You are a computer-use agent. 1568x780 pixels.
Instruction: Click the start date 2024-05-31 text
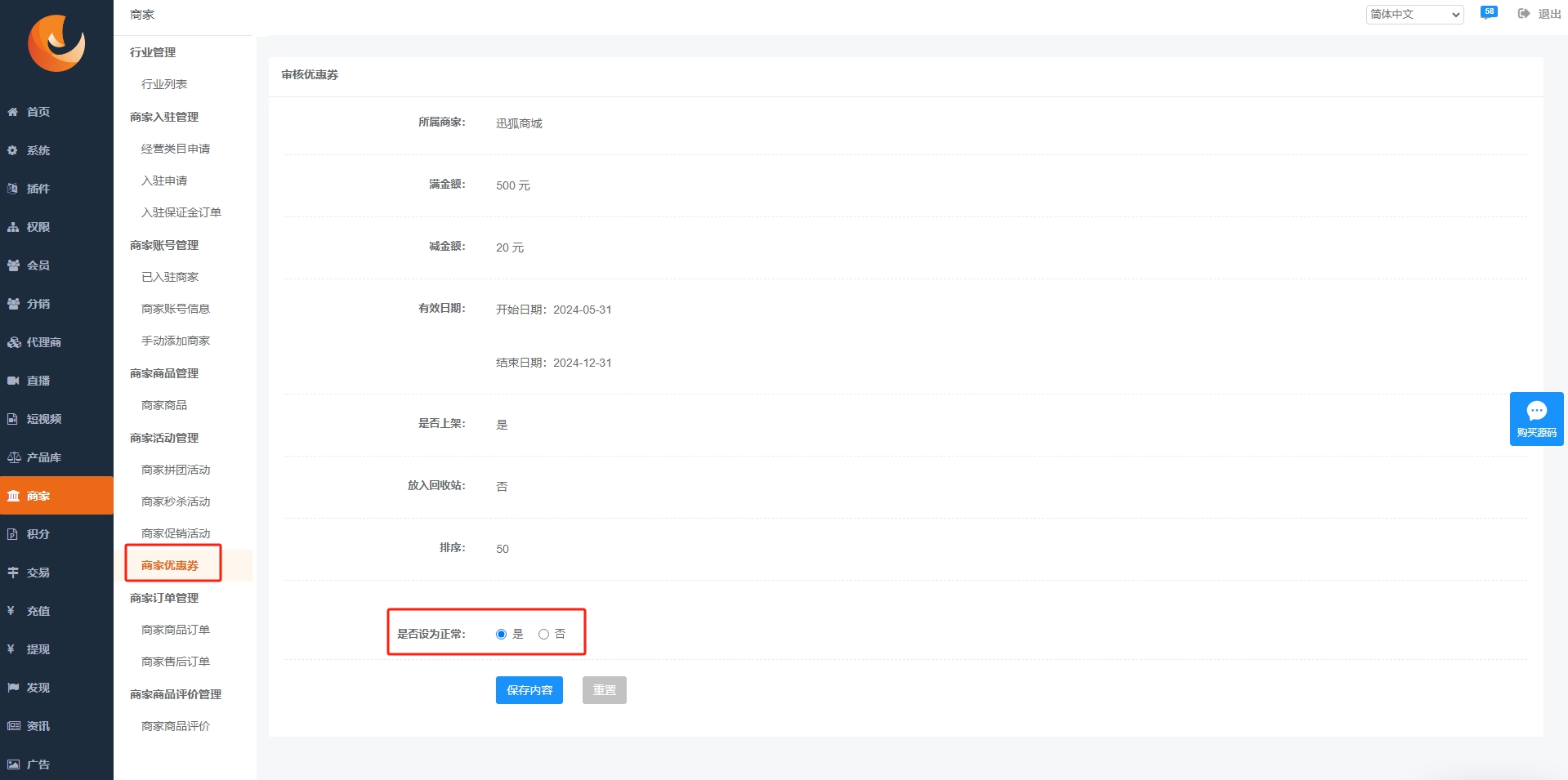[x=583, y=310]
